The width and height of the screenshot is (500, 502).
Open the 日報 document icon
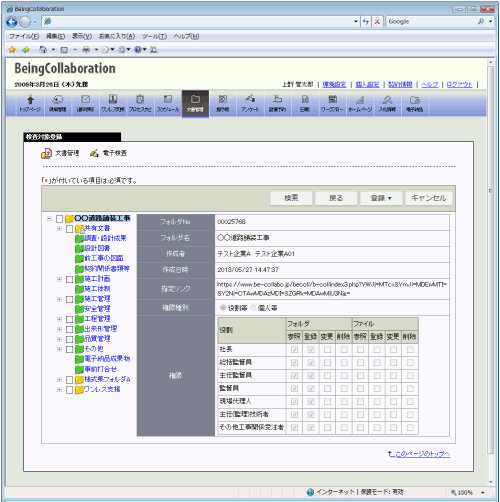coord(305,99)
